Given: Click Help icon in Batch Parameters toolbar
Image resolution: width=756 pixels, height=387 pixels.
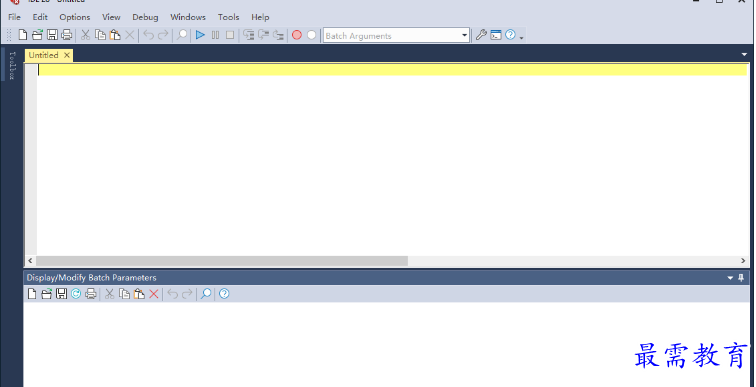Looking at the screenshot, I should point(224,294).
